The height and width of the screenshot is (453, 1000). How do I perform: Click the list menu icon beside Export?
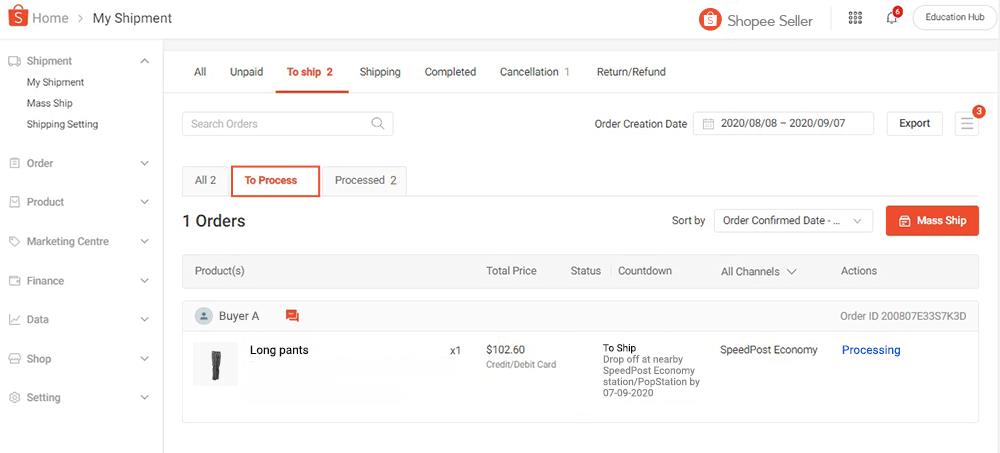(967, 124)
